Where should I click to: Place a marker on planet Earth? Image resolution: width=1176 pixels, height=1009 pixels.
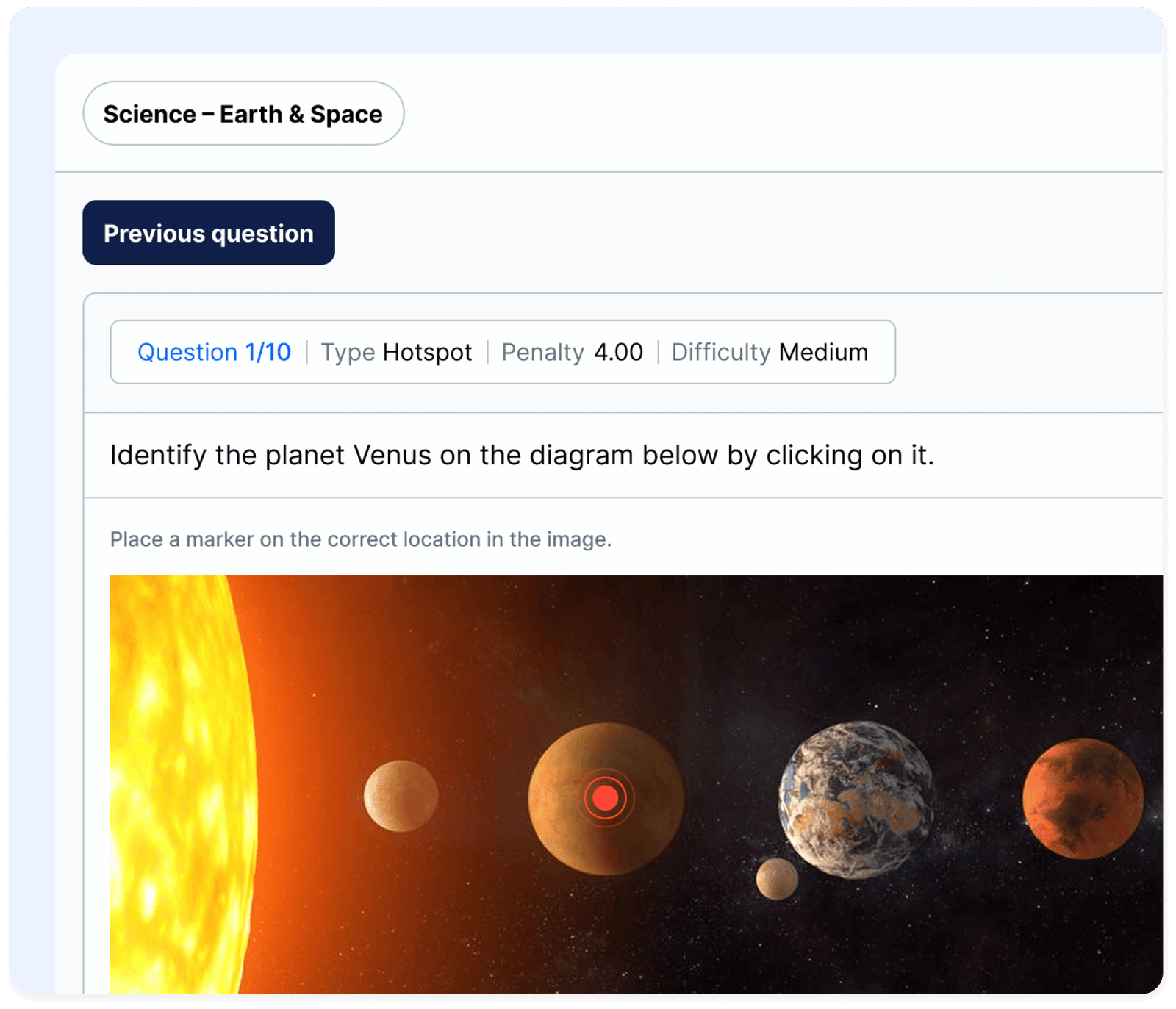point(856,800)
